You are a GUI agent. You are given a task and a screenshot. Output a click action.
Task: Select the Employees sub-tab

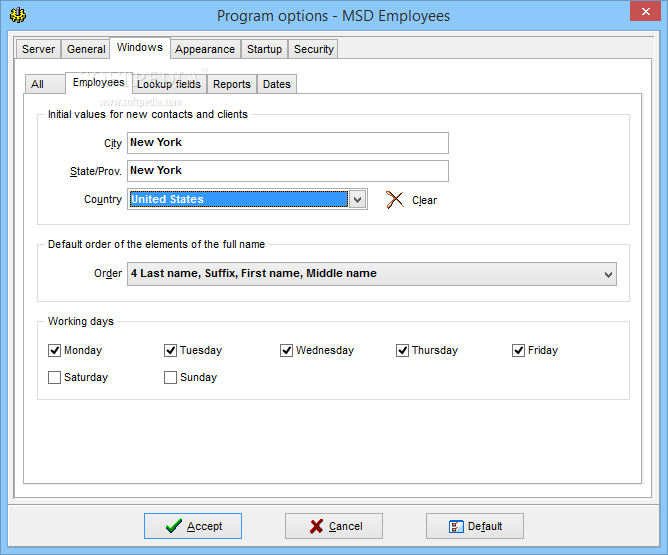pyautogui.click(x=98, y=82)
